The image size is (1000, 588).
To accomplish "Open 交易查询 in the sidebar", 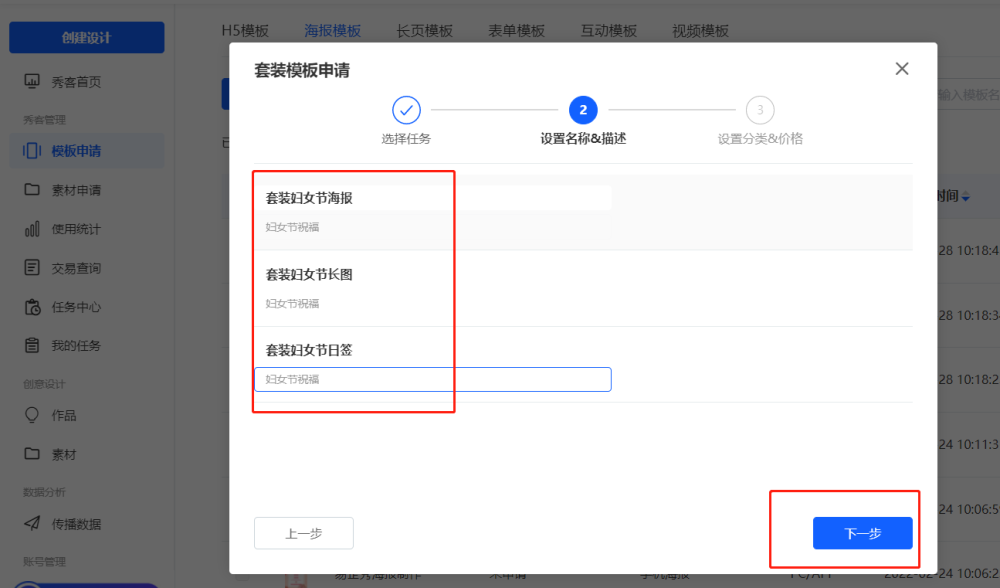I will pyautogui.click(x=76, y=268).
